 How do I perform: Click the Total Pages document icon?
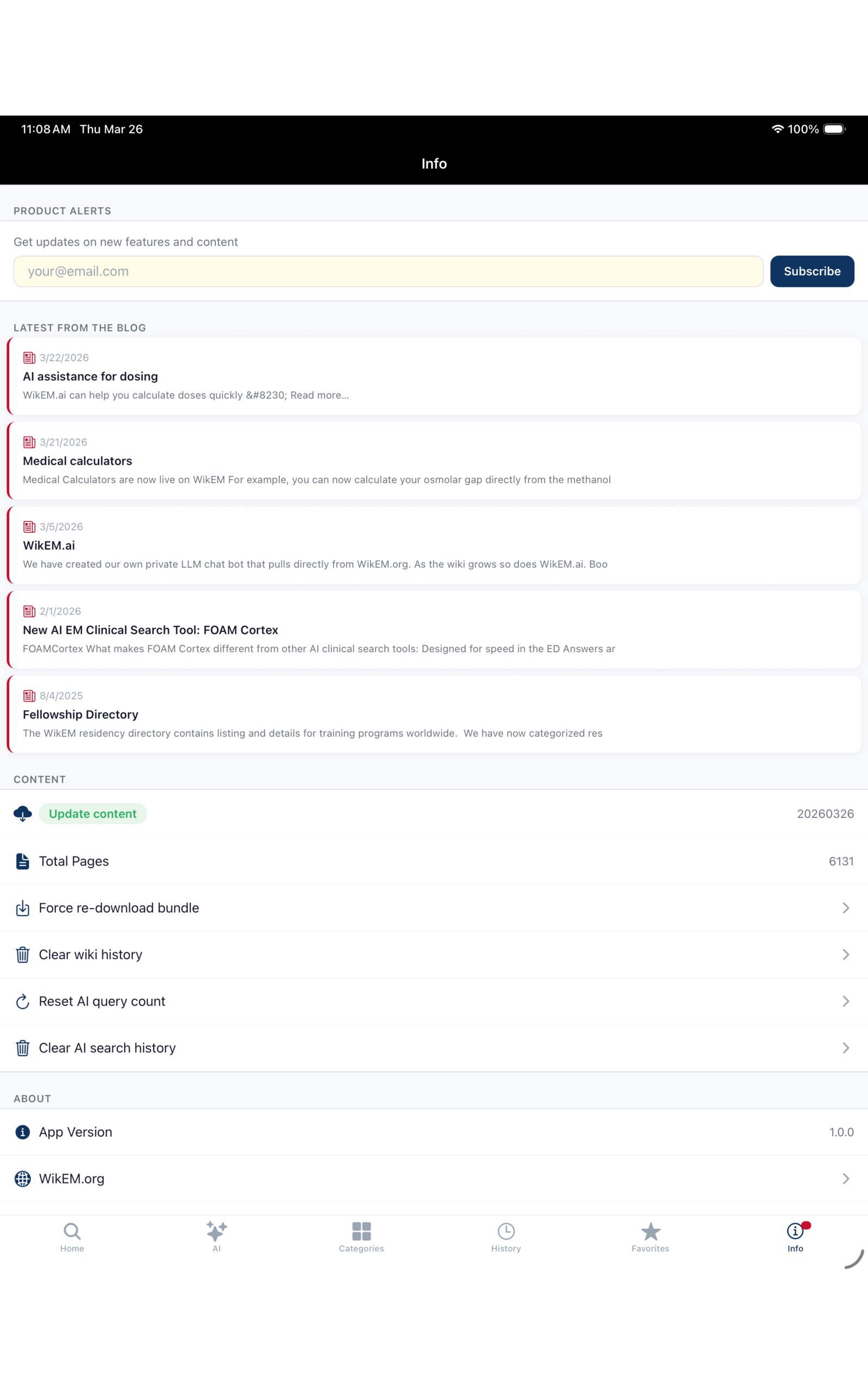[x=22, y=861]
